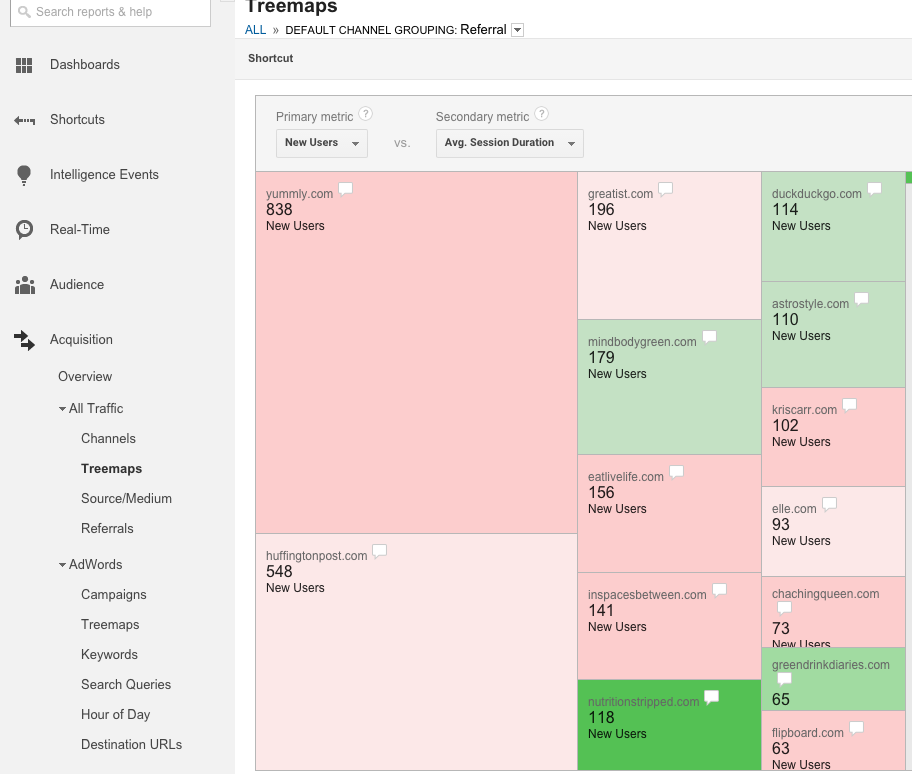Open the Dashboards section via its grid icon
The width and height of the screenshot is (912, 774).
pos(24,64)
